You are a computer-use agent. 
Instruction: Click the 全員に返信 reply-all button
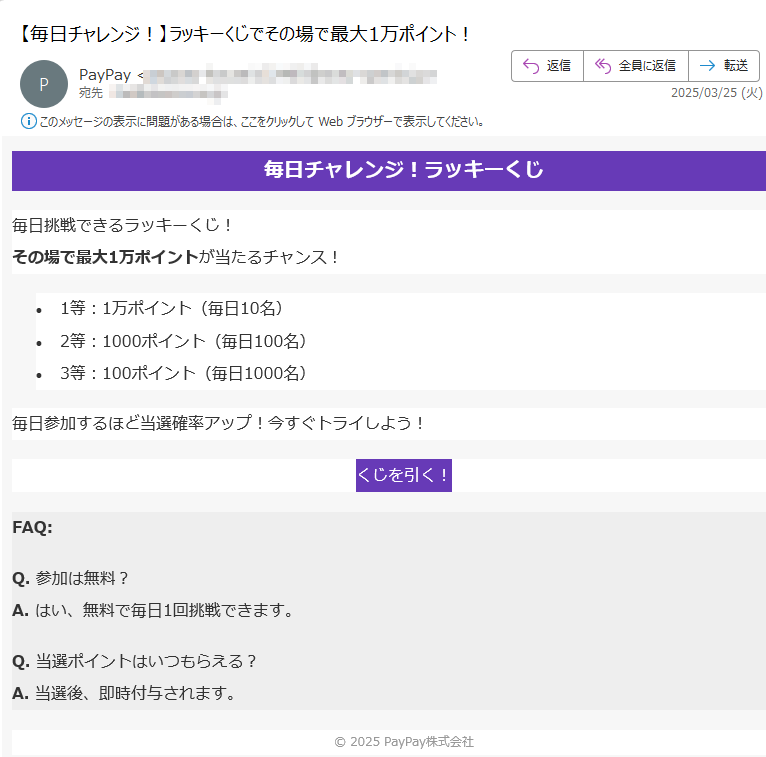(x=636, y=65)
